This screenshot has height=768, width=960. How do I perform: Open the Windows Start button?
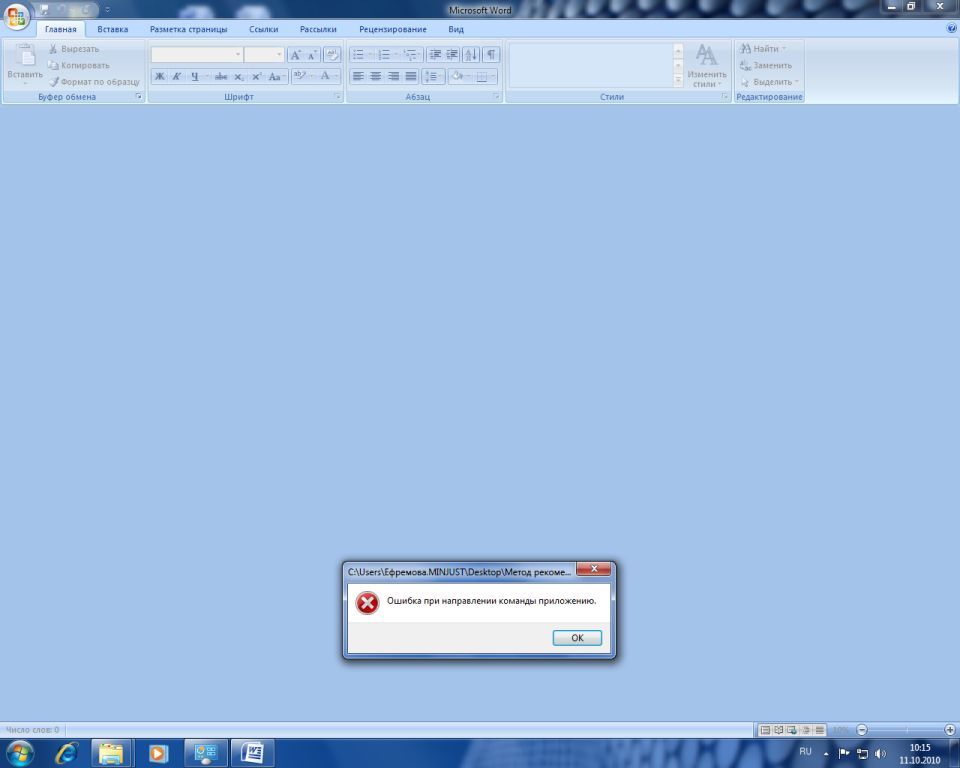point(19,753)
